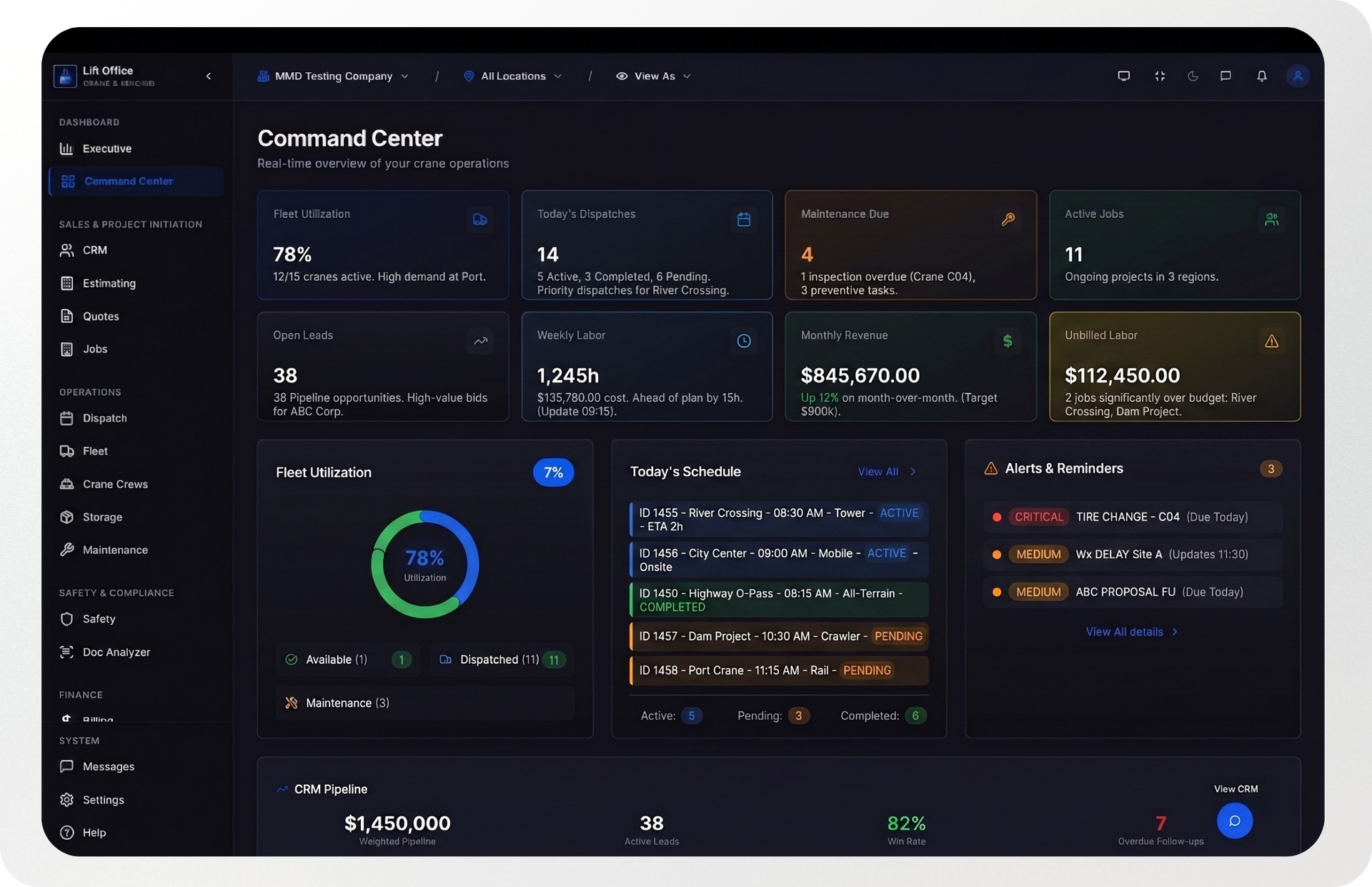Image resolution: width=1372 pixels, height=887 pixels.
Task: Open CRITICAL Tire Change C04 alert
Action: [1133, 517]
